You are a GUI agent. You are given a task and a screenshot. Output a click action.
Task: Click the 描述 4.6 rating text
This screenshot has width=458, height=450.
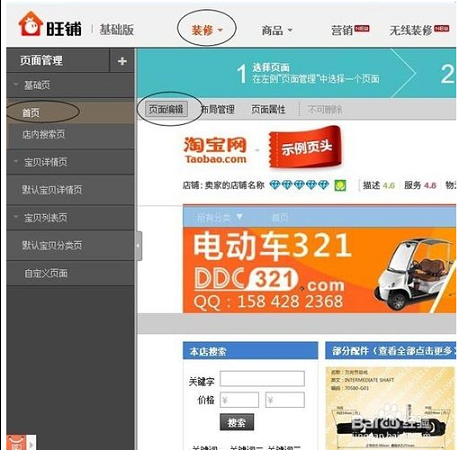pos(379,185)
